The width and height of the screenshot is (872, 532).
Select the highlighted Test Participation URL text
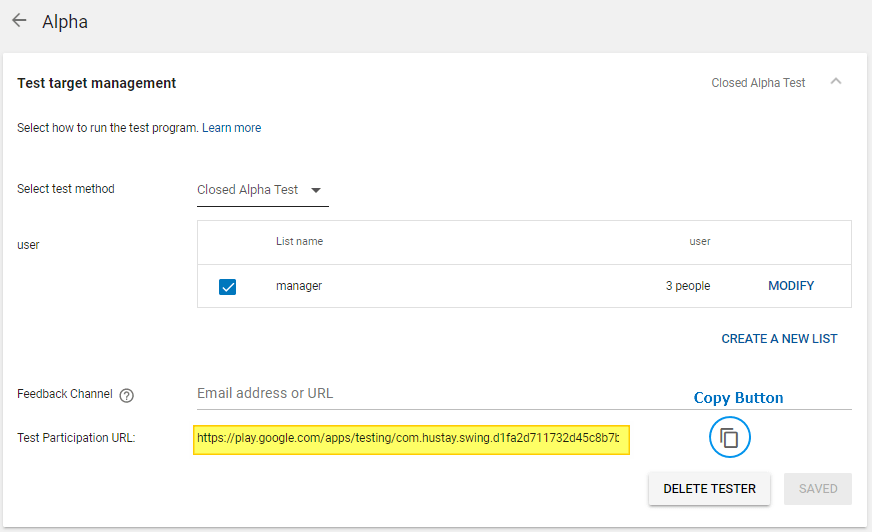pos(411,438)
